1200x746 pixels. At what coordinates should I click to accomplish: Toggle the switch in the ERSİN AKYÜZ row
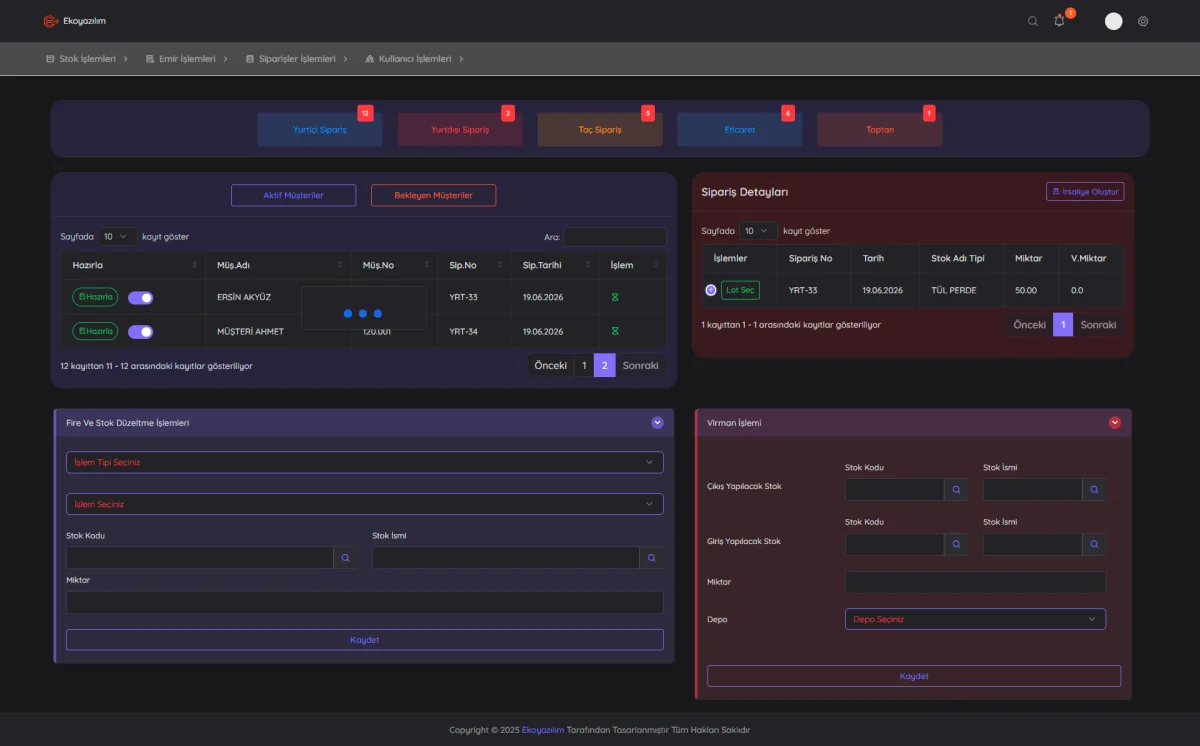140,297
